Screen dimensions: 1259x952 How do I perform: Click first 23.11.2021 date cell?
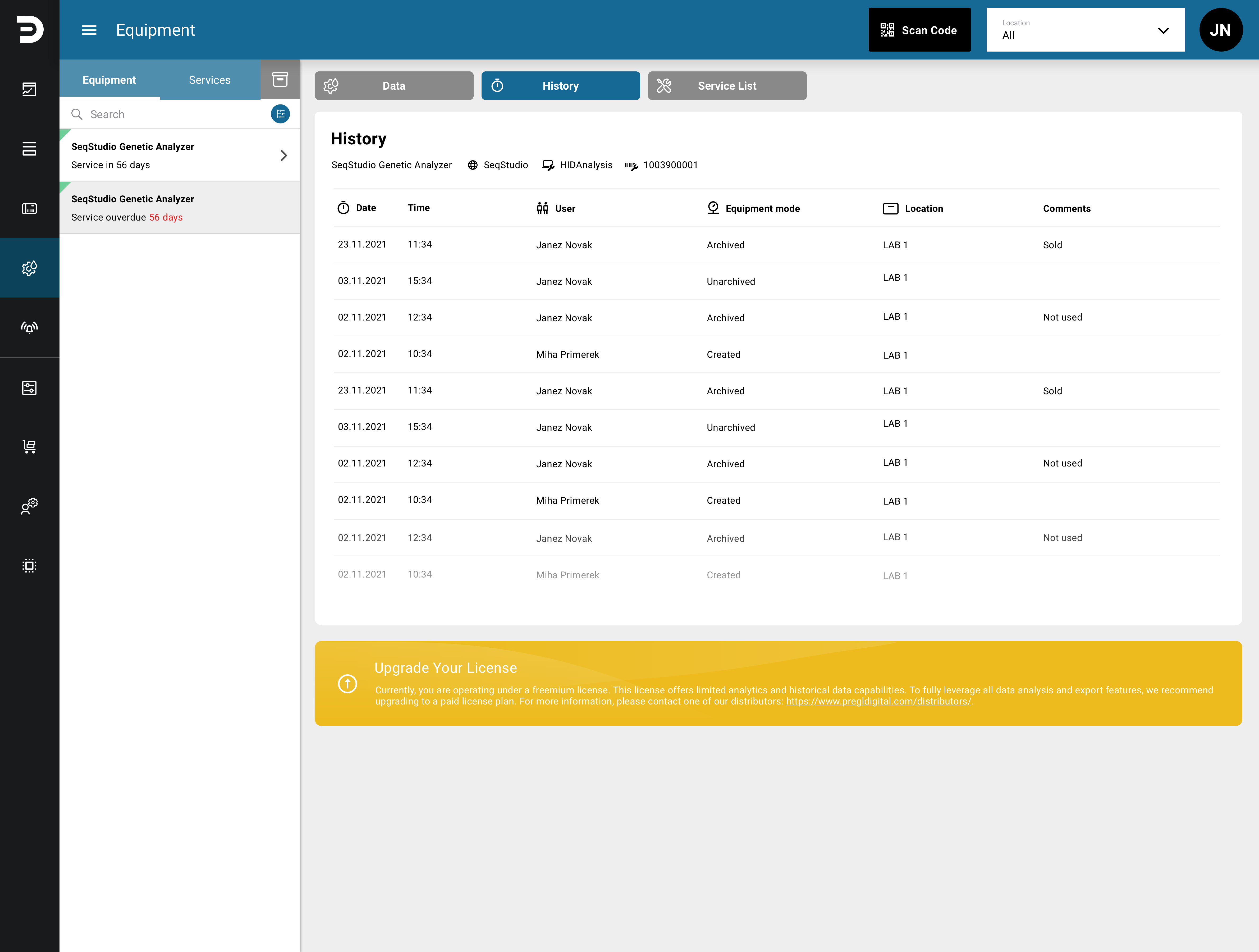362,244
